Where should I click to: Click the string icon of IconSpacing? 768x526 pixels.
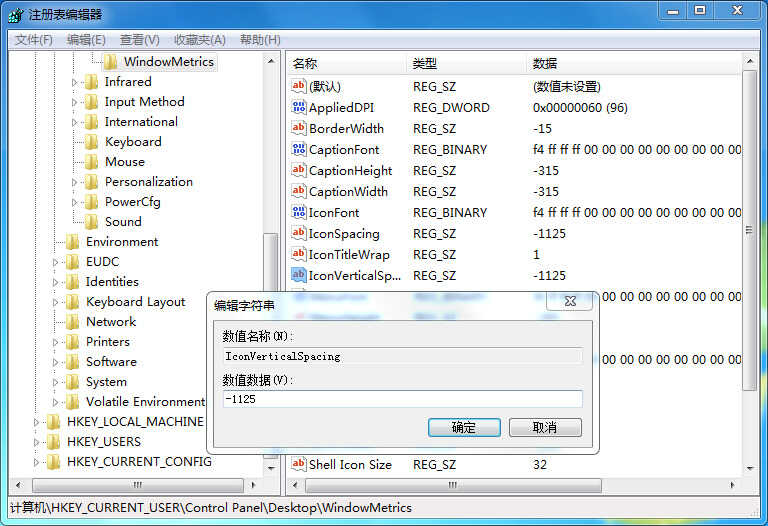(298, 233)
